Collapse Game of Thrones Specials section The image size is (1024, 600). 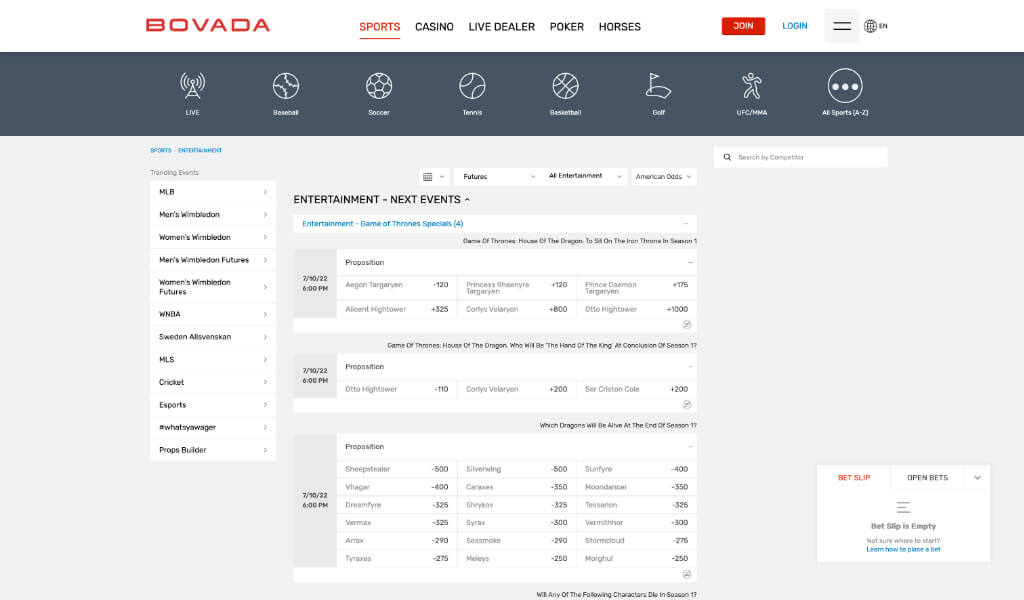coord(685,223)
